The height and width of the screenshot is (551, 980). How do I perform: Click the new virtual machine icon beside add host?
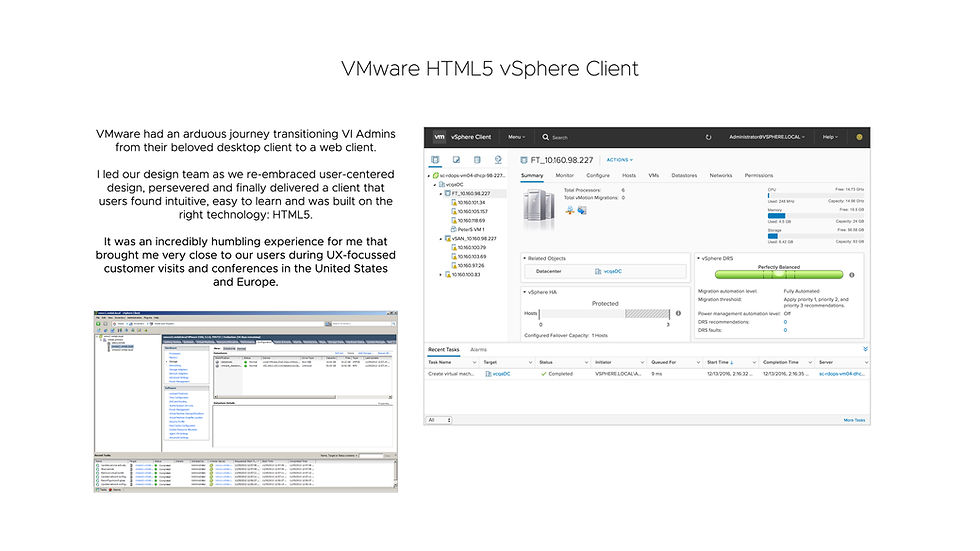point(582,211)
